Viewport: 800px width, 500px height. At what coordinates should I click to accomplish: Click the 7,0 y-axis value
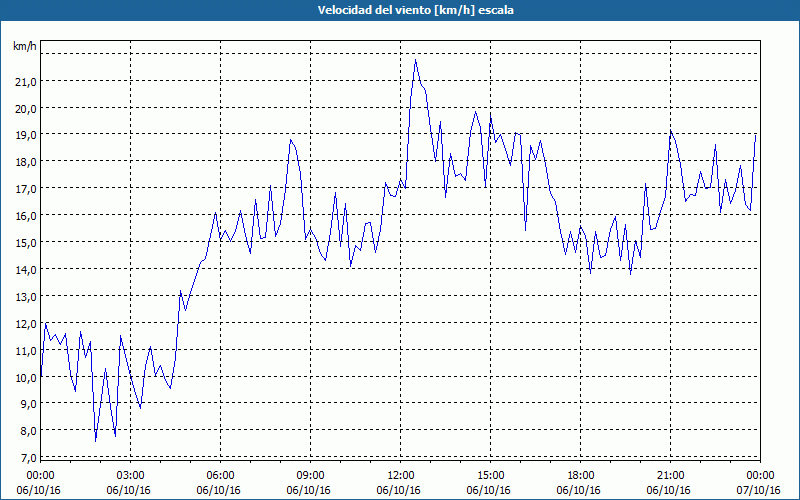[29, 458]
